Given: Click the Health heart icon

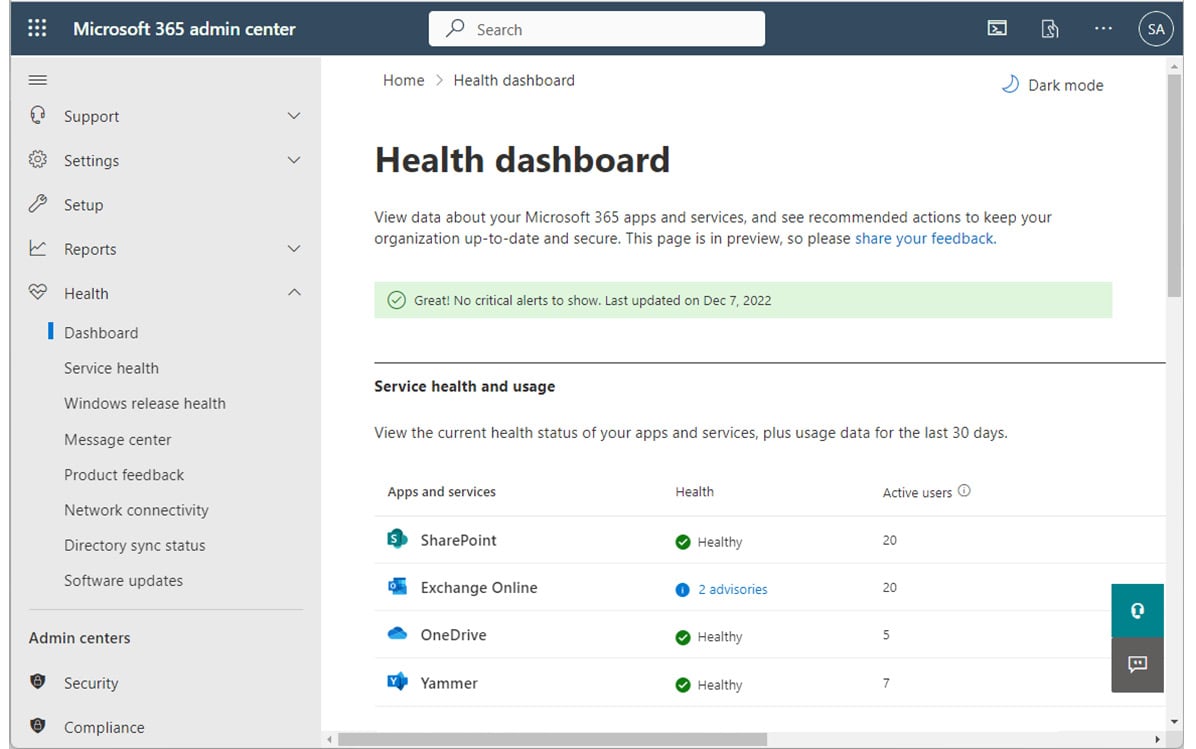Looking at the screenshot, I should 37,292.
